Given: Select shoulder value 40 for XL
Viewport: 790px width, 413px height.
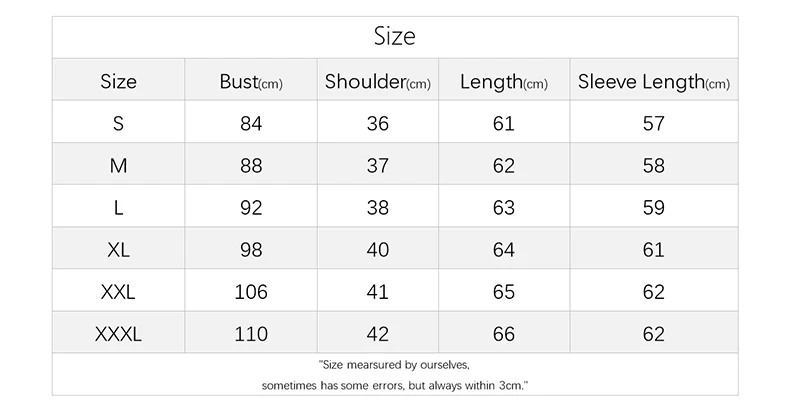Looking at the screenshot, I should (x=377, y=250).
